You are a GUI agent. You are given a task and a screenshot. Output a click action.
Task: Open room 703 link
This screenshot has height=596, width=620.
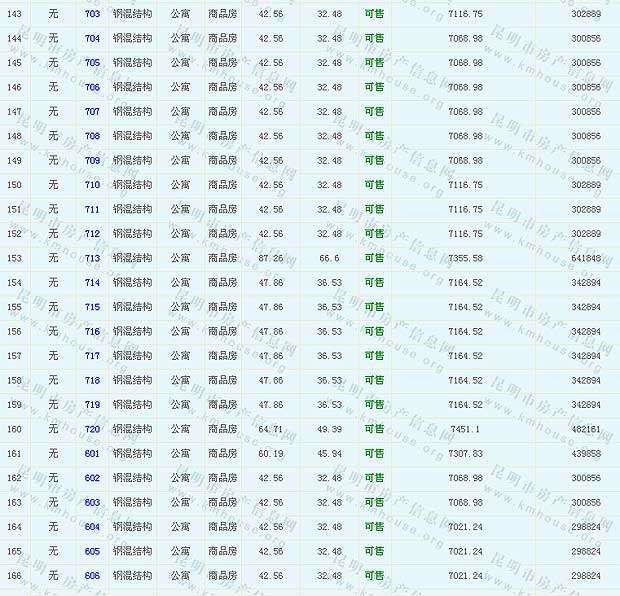pos(92,14)
